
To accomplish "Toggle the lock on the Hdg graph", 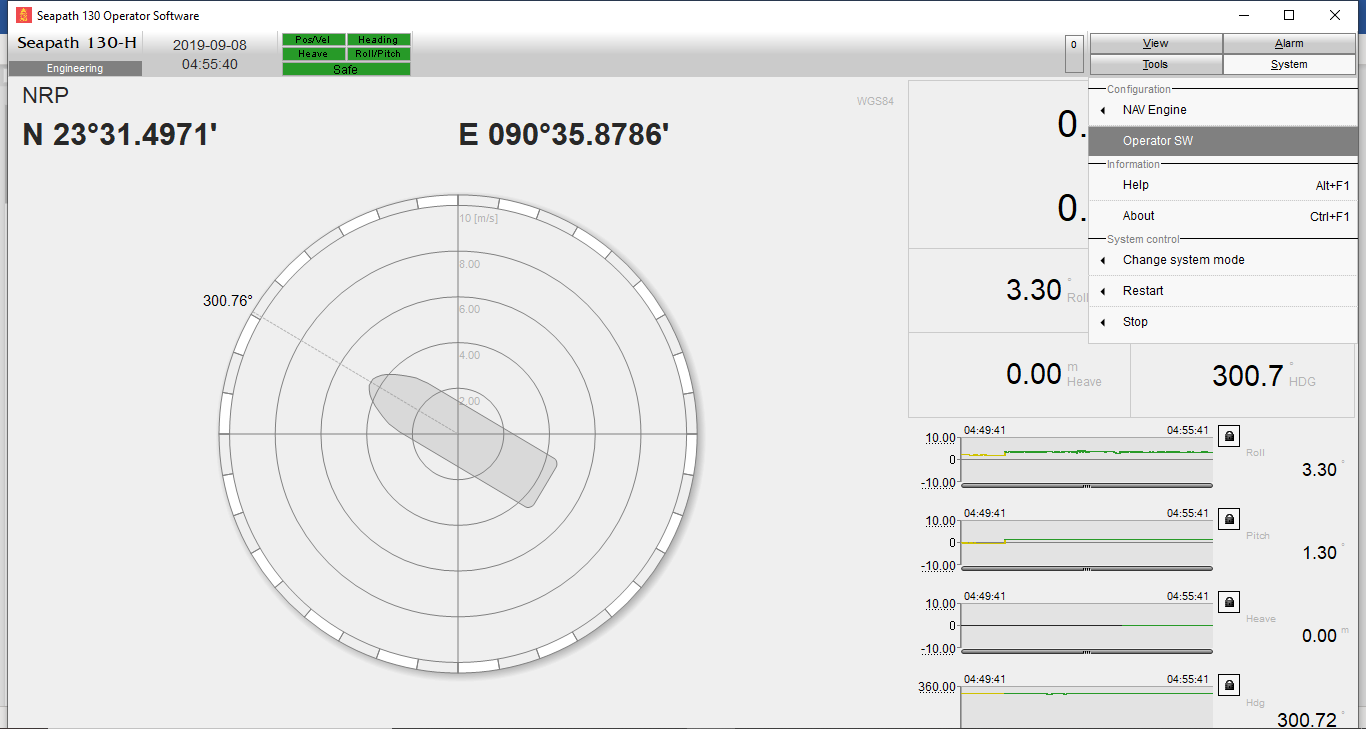I will [x=1229, y=685].
